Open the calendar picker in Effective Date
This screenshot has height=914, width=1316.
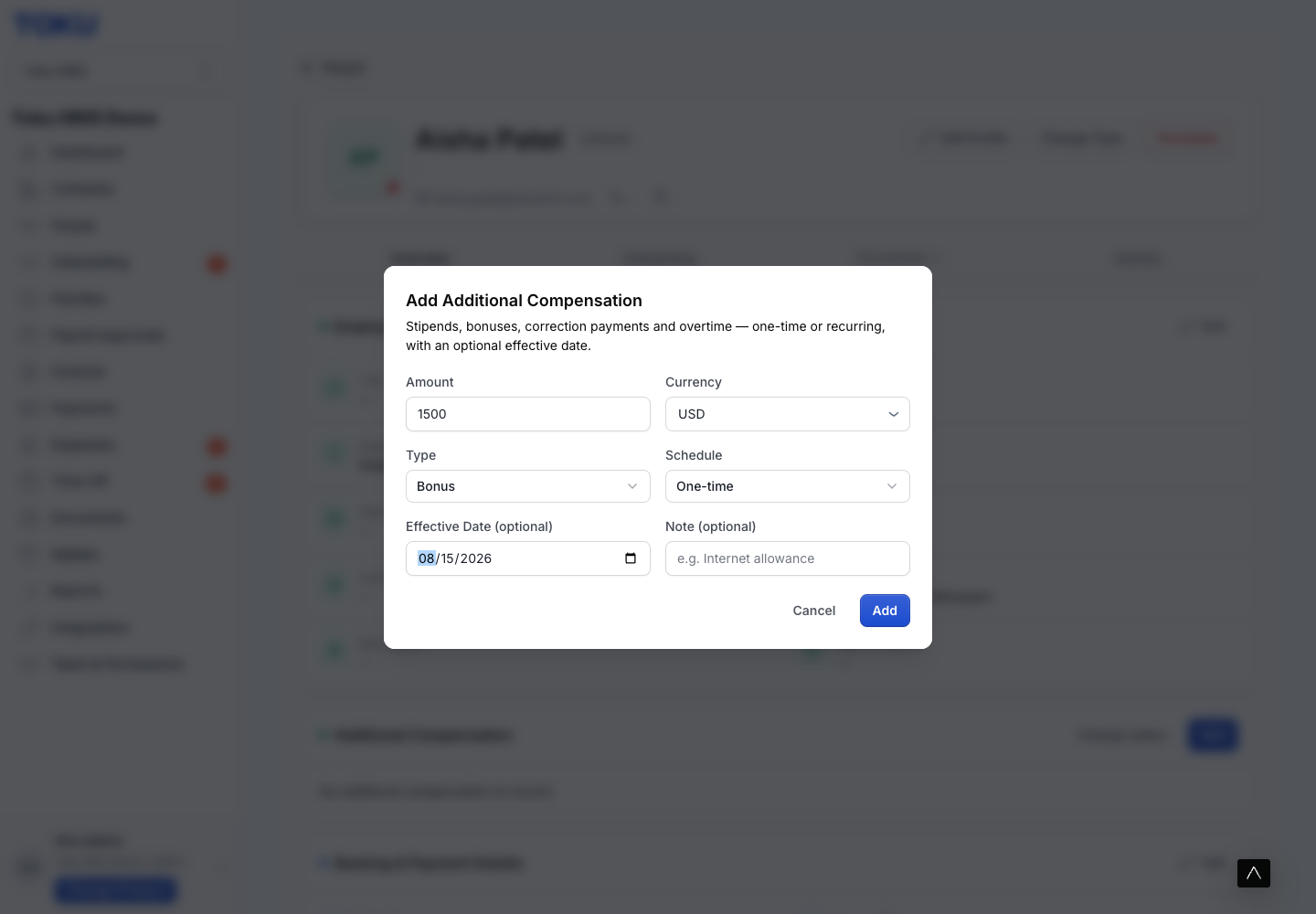pyautogui.click(x=631, y=558)
